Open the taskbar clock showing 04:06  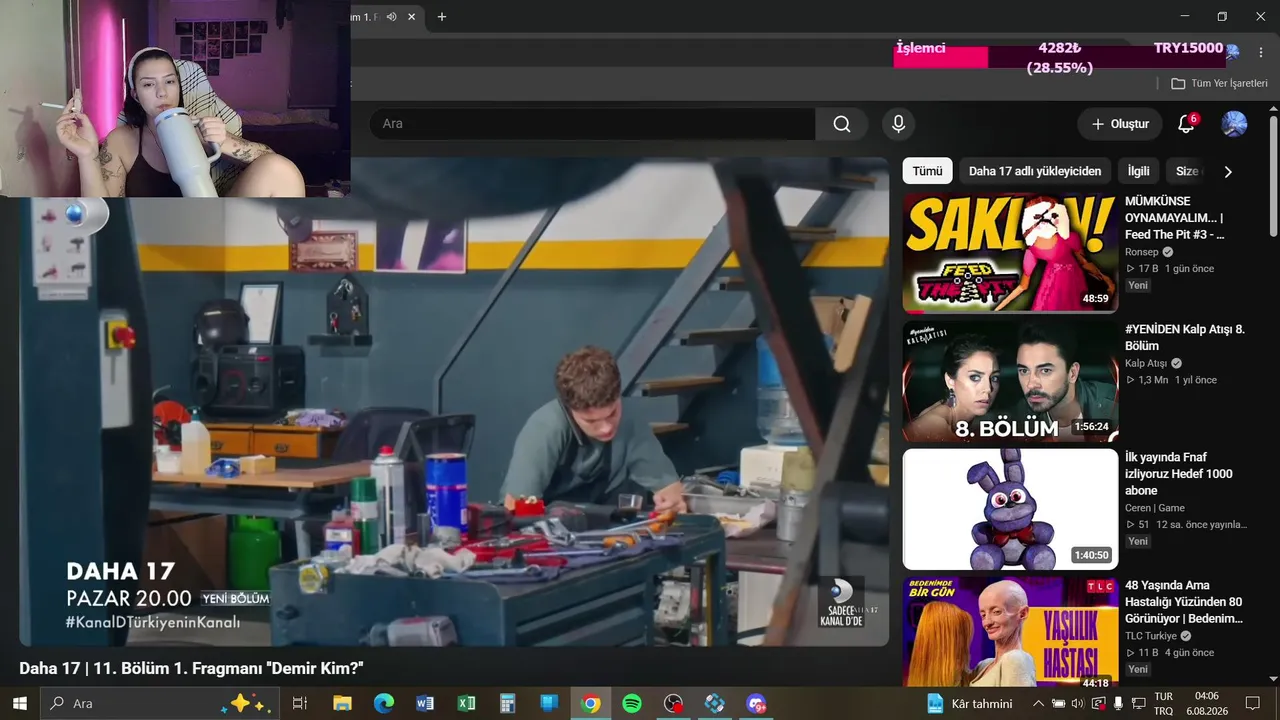tap(1206, 703)
